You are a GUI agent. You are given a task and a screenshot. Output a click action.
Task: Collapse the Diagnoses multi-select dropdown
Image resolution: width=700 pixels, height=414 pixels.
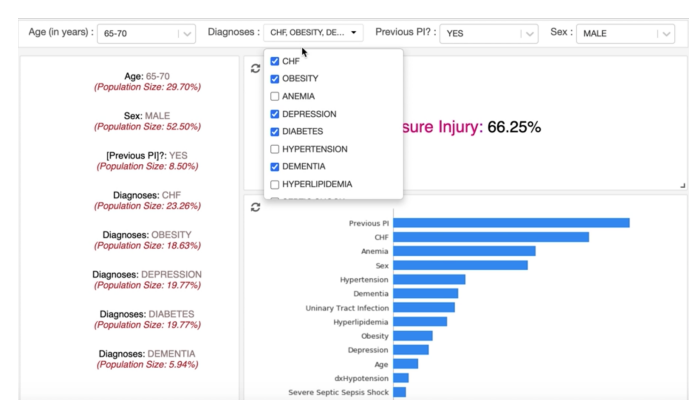pyautogui.click(x=313, y=33)
